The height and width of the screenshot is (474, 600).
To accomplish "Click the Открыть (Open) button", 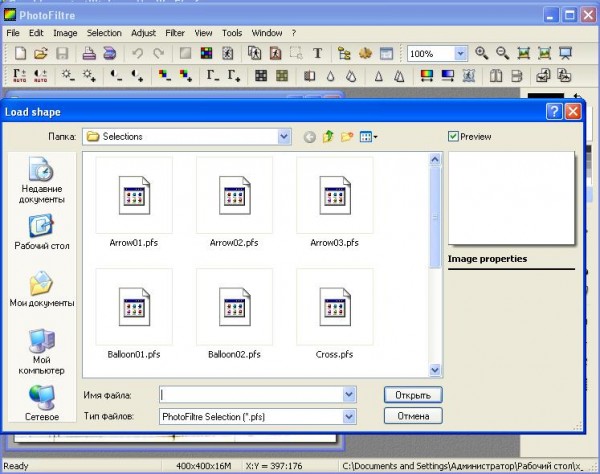I will [x=413, y=395].
